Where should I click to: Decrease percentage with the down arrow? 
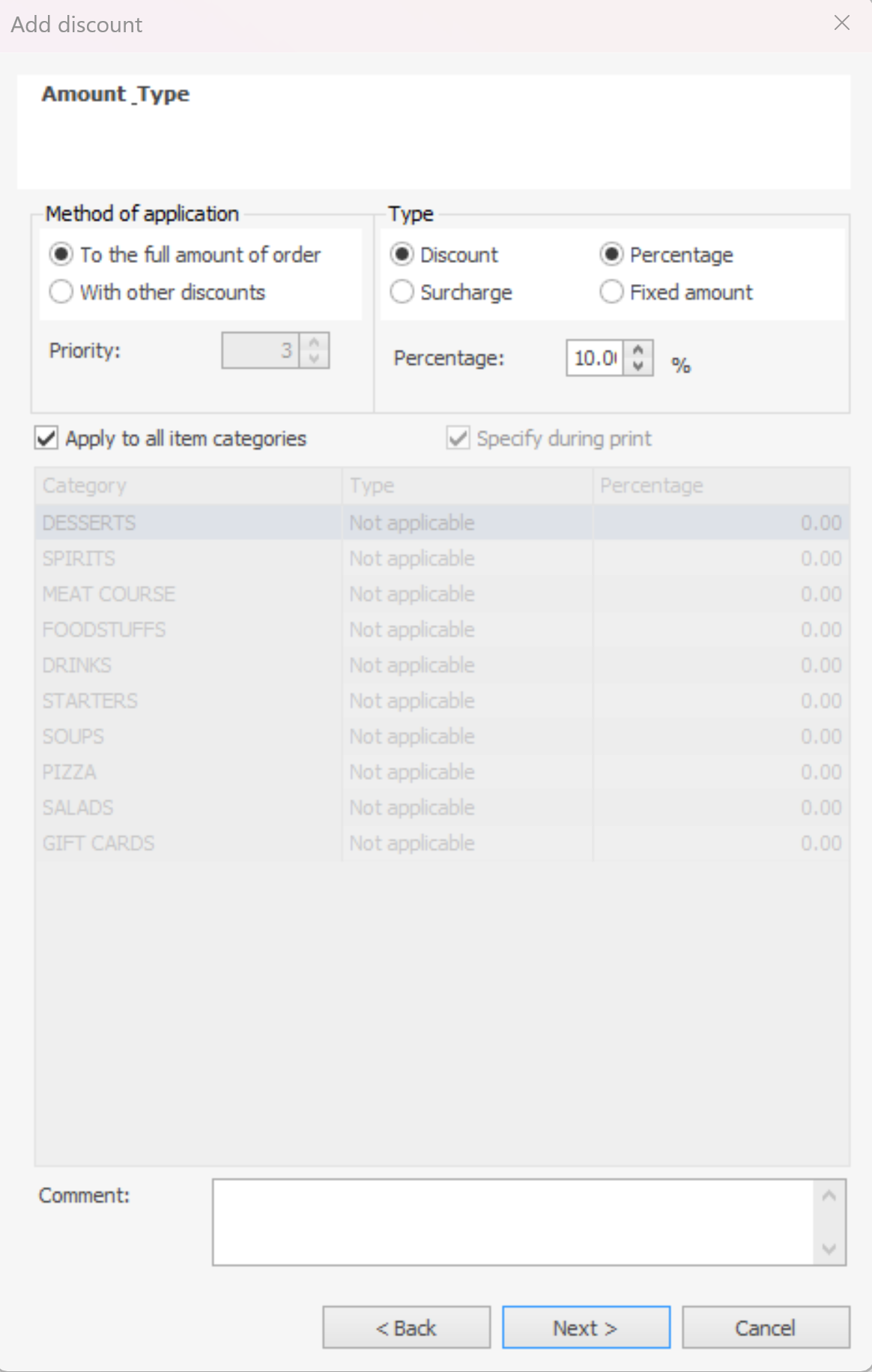[x=638, y=366]
